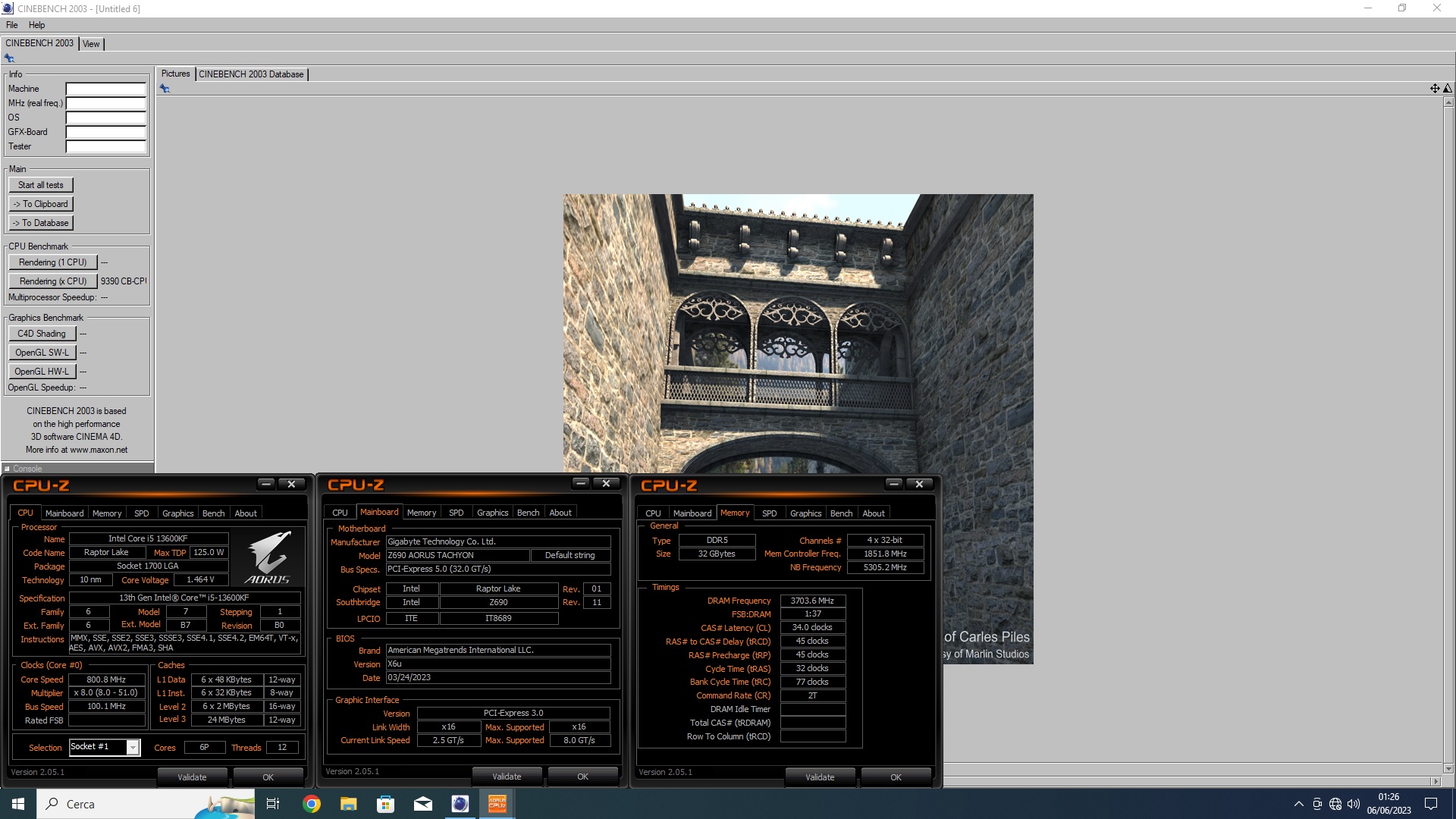The height and width of the screenshot is (819, 1456).
Task: Run Rendering (x CPU) benchmark
Action: pos(53,281)
